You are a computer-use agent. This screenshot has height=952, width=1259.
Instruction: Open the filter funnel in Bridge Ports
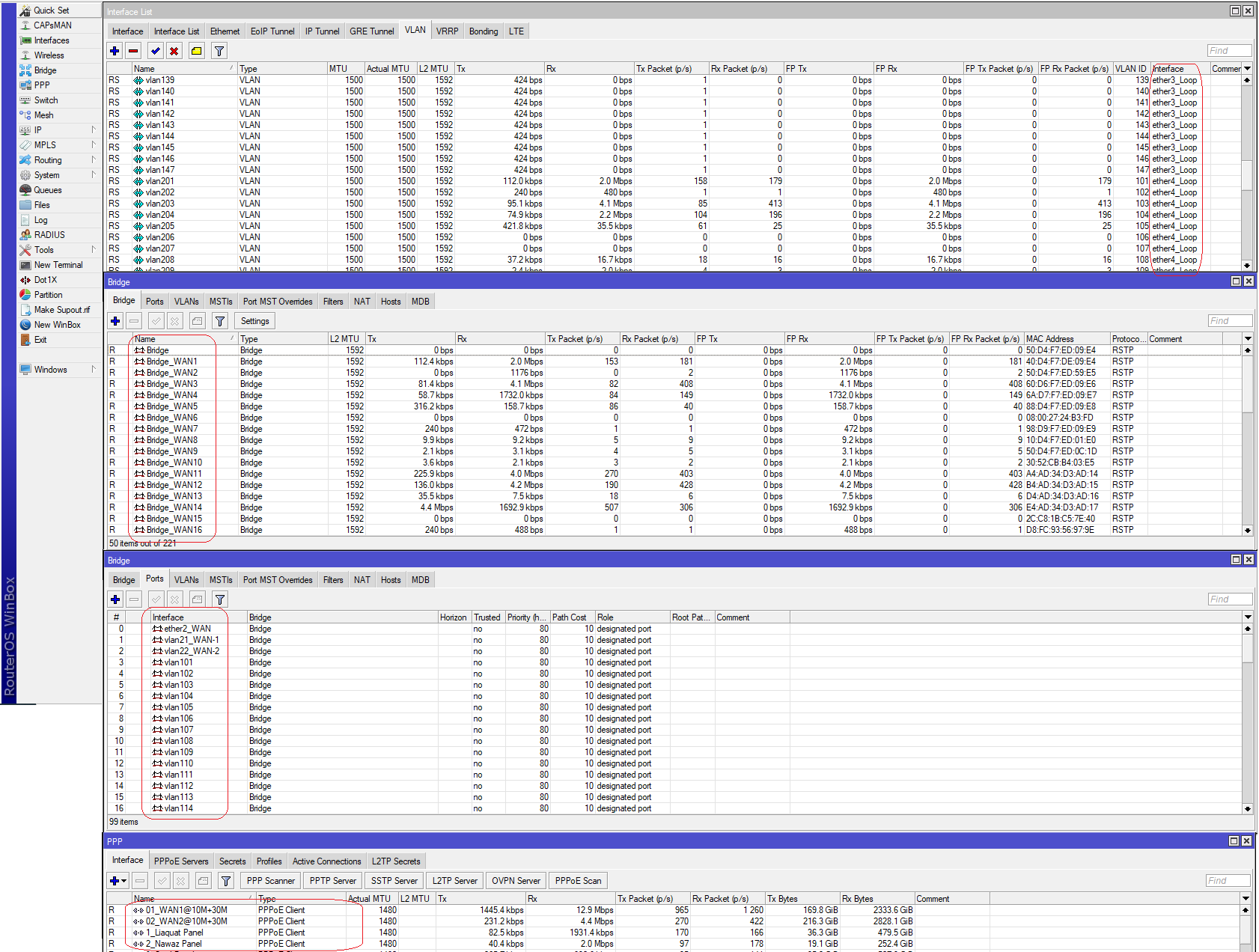pos(219,599)
